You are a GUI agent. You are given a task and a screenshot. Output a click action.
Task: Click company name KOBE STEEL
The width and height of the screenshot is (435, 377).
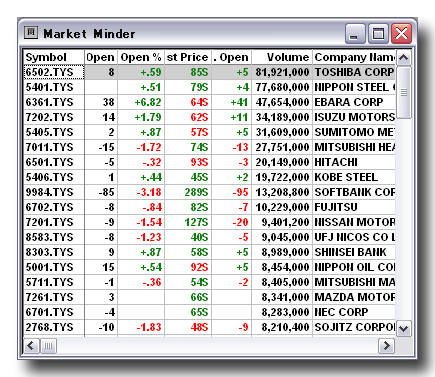point(346,177)
